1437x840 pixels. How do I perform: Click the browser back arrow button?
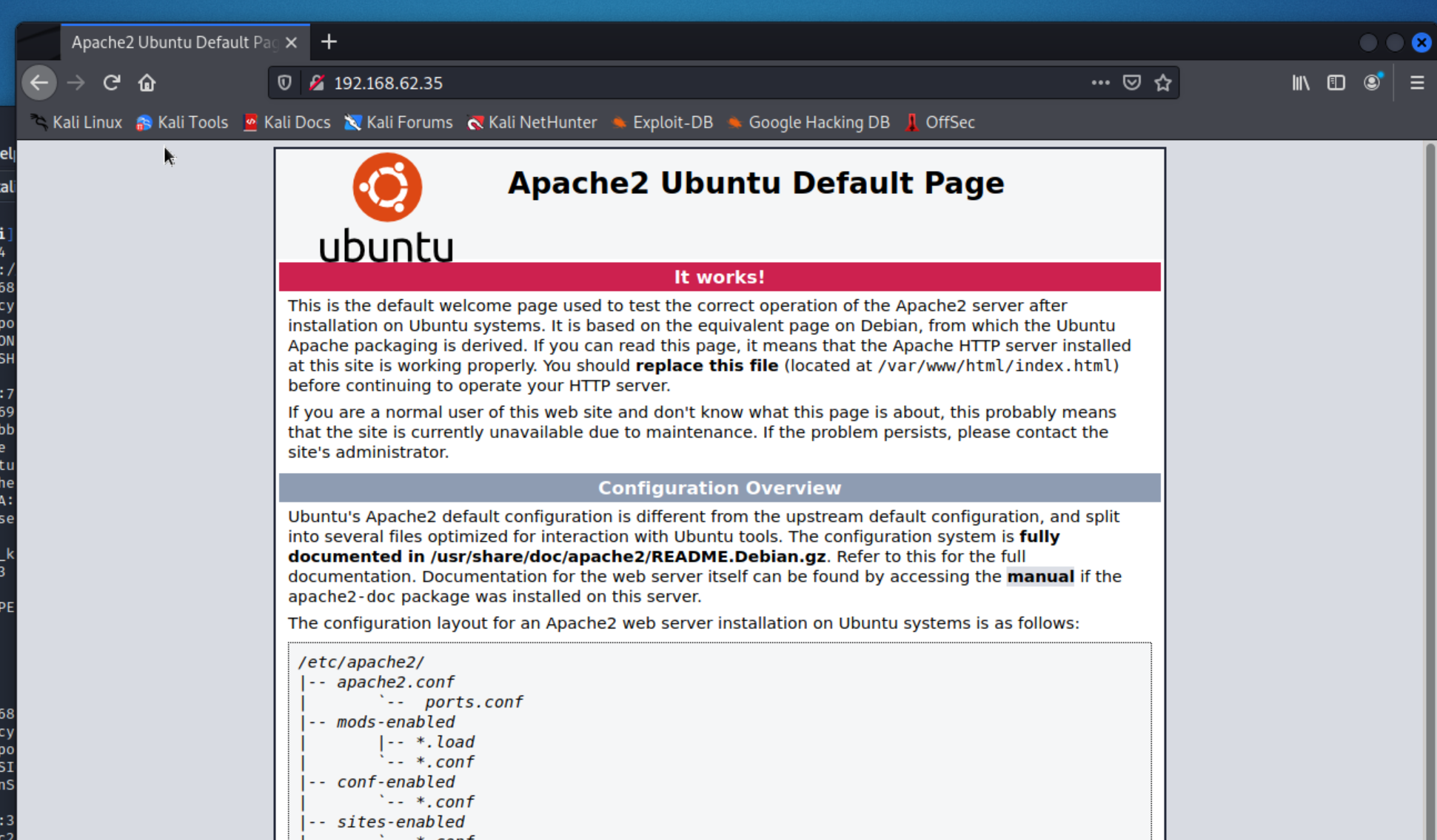tap(39, 83)
